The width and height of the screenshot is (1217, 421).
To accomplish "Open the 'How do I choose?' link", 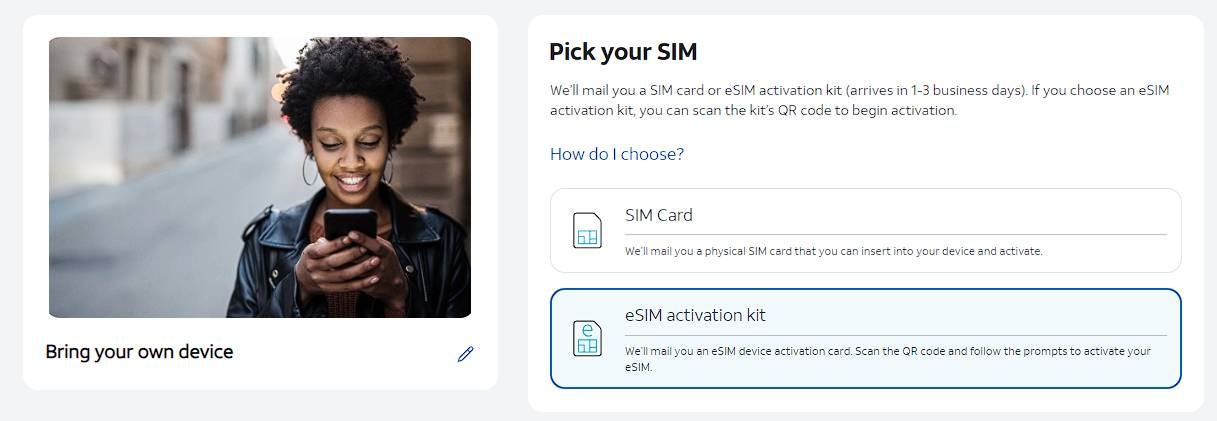I will 617,154.
